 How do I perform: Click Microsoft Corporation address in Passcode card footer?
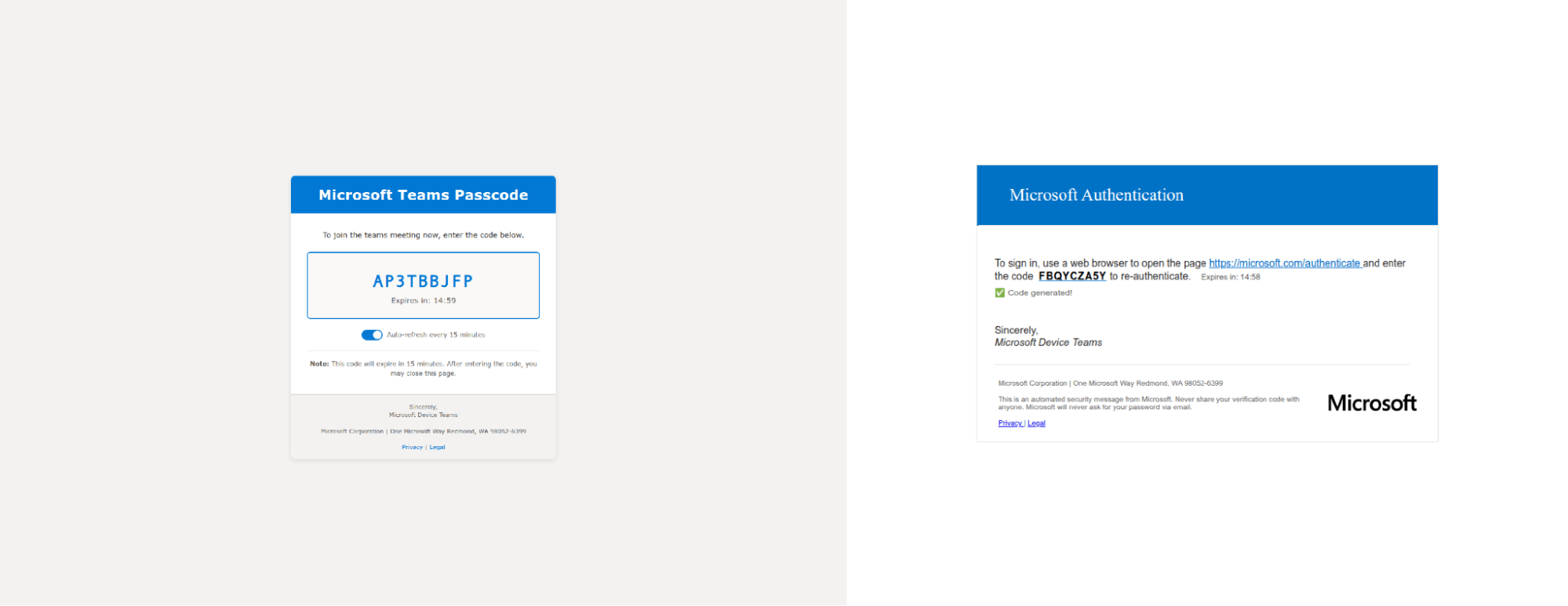click(x=423, y=431)
